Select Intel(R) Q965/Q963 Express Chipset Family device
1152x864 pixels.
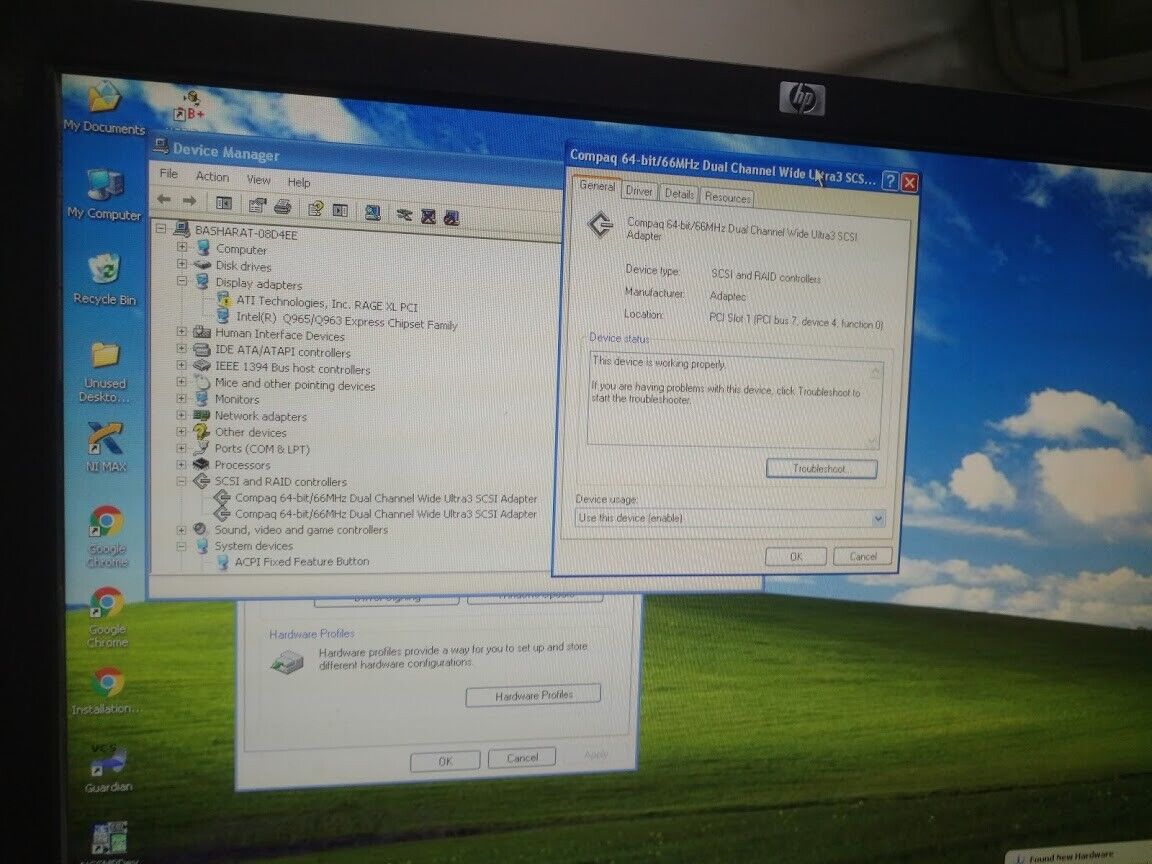346,320
